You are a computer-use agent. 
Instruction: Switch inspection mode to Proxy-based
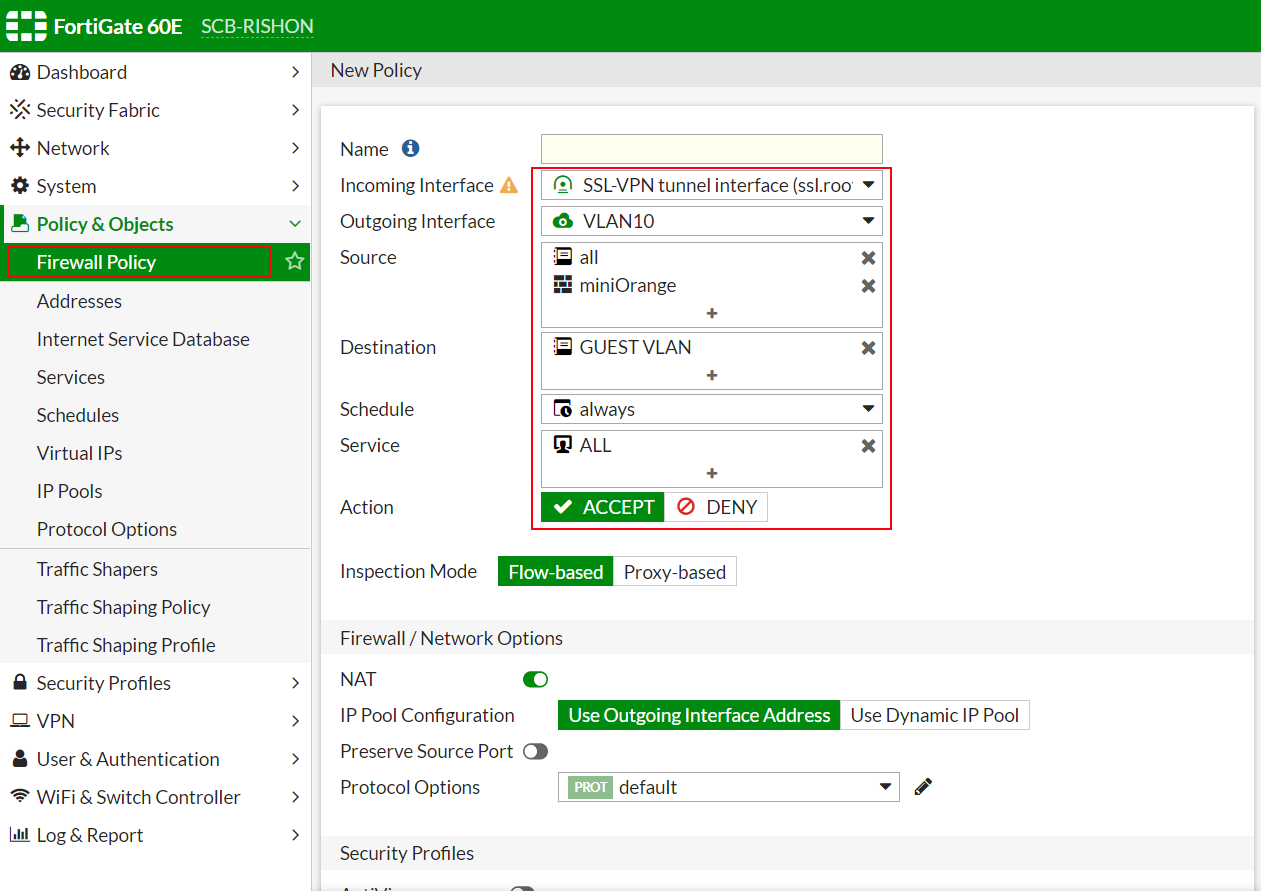pyautogui.click(x=675, y=571)
